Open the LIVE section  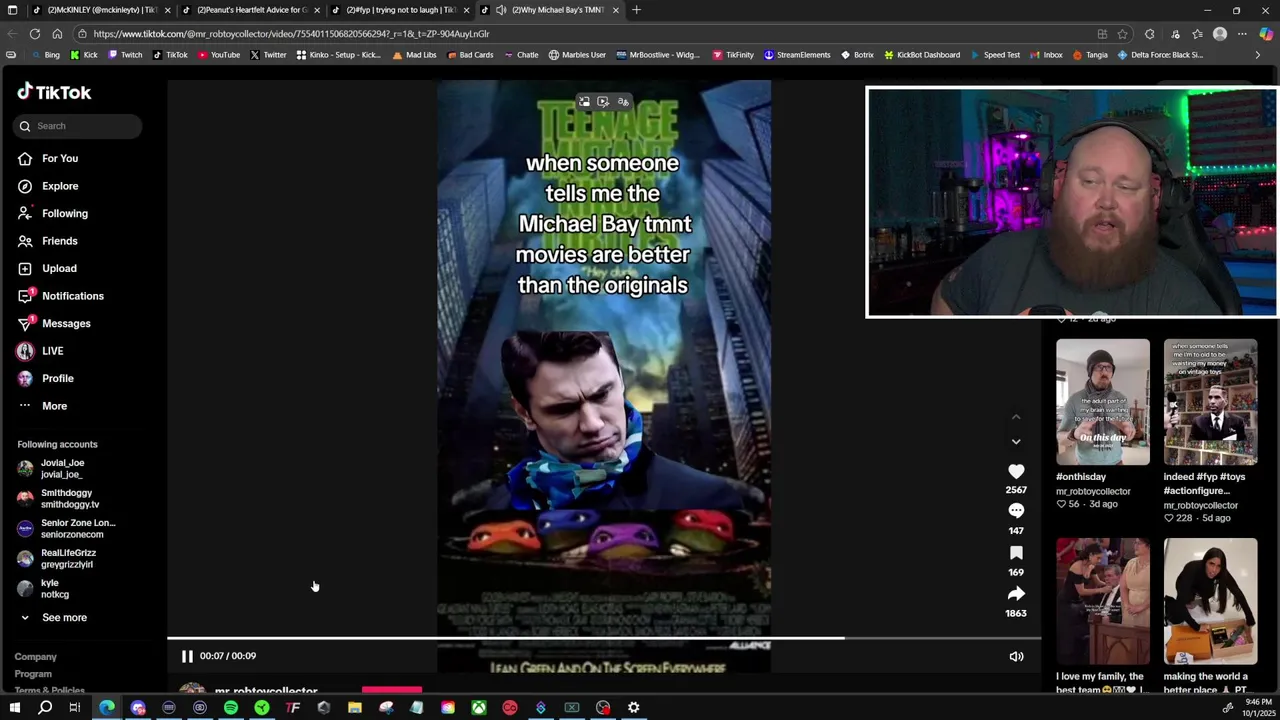coord(53,351)
